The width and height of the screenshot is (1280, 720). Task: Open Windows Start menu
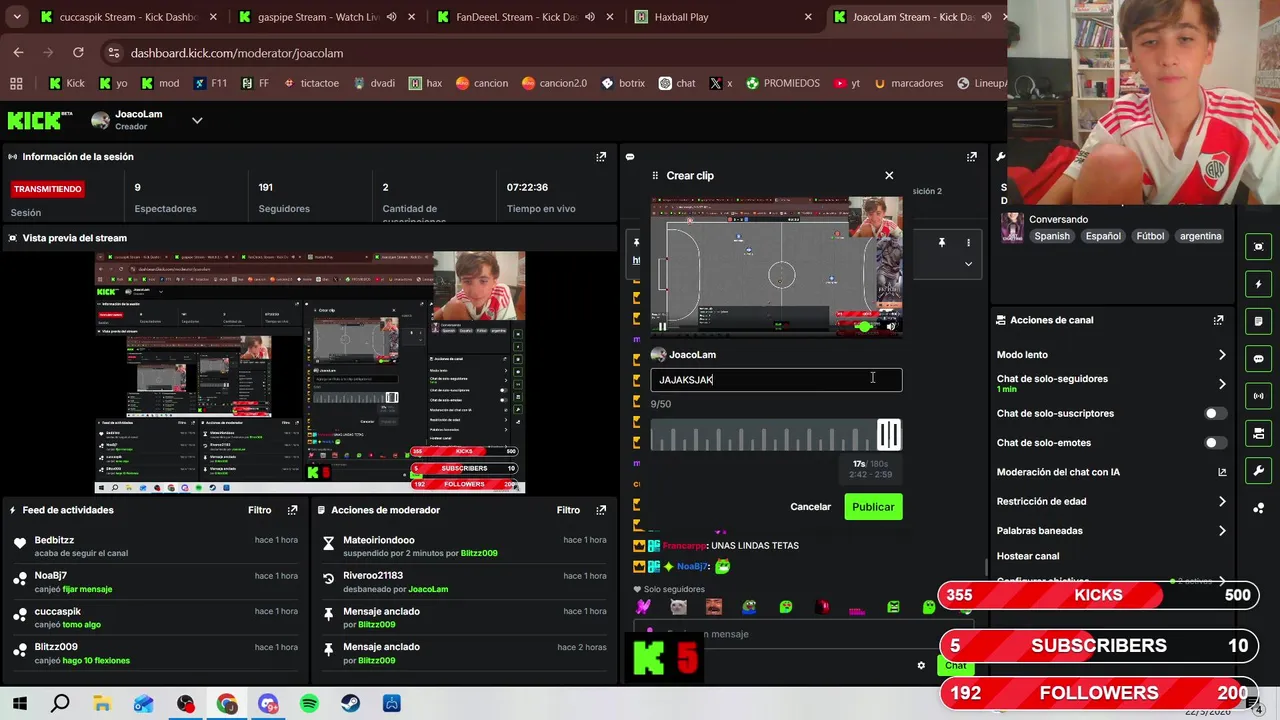[19, 704]
